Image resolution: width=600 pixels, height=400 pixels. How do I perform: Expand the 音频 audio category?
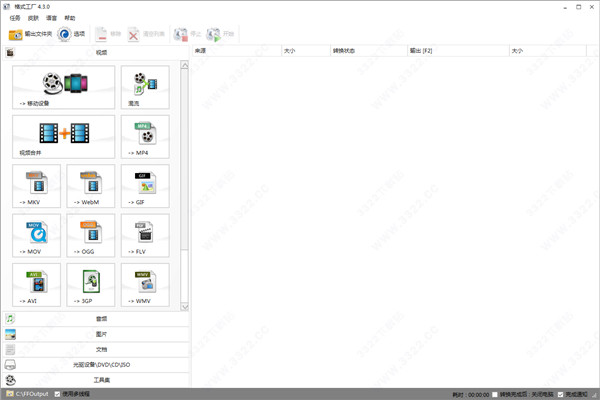96,318
